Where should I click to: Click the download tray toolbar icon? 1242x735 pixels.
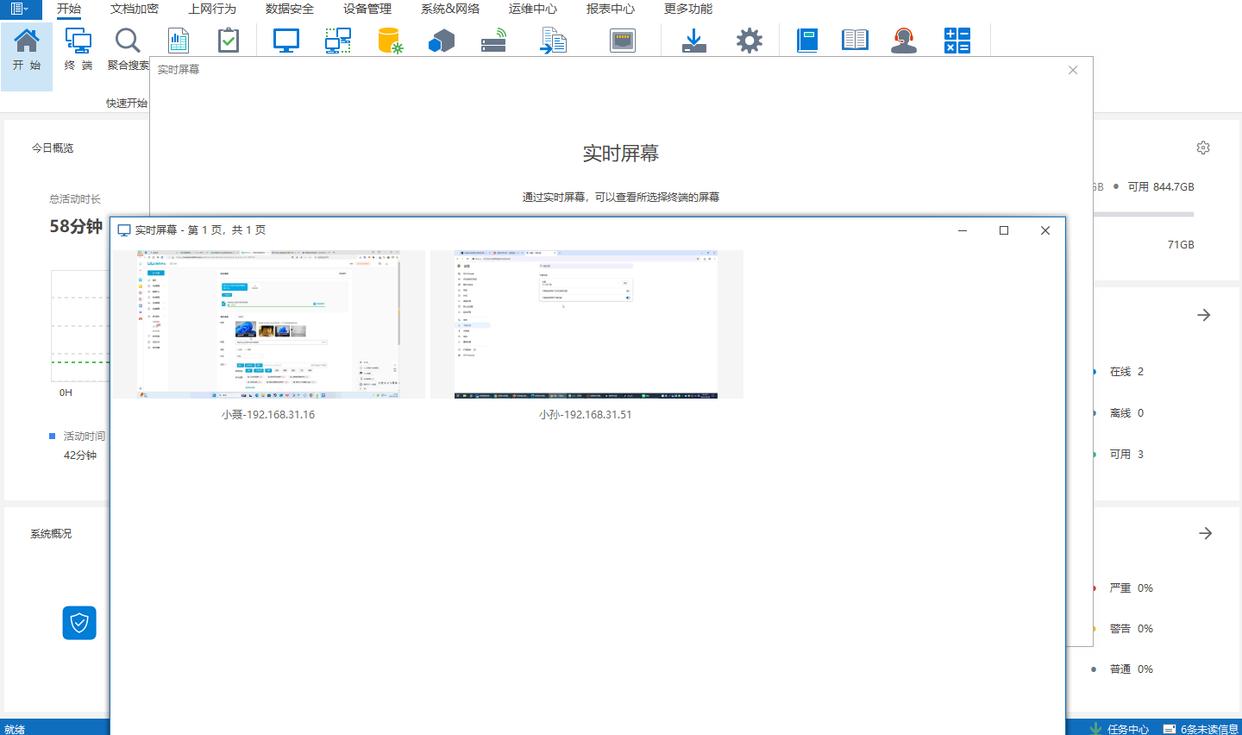click(694, 41)
